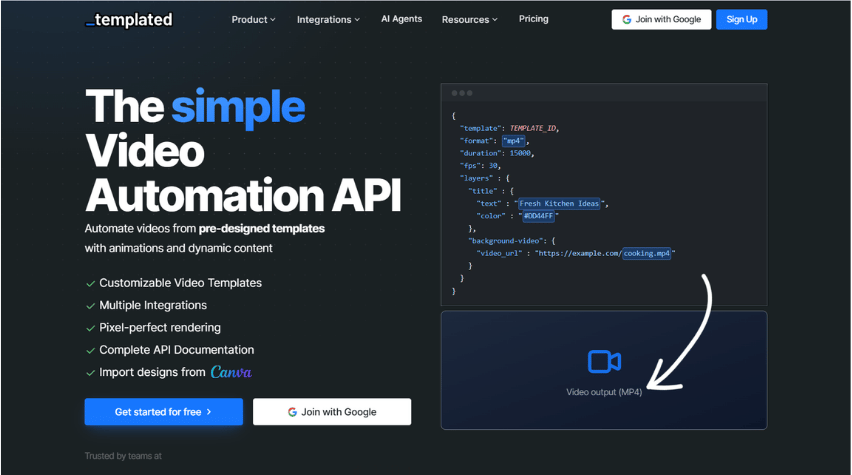The height and width of the screenshot is (475, 852).
Task: Click the "Trusted by teams at" text
Action: click(x=123, y=456)
